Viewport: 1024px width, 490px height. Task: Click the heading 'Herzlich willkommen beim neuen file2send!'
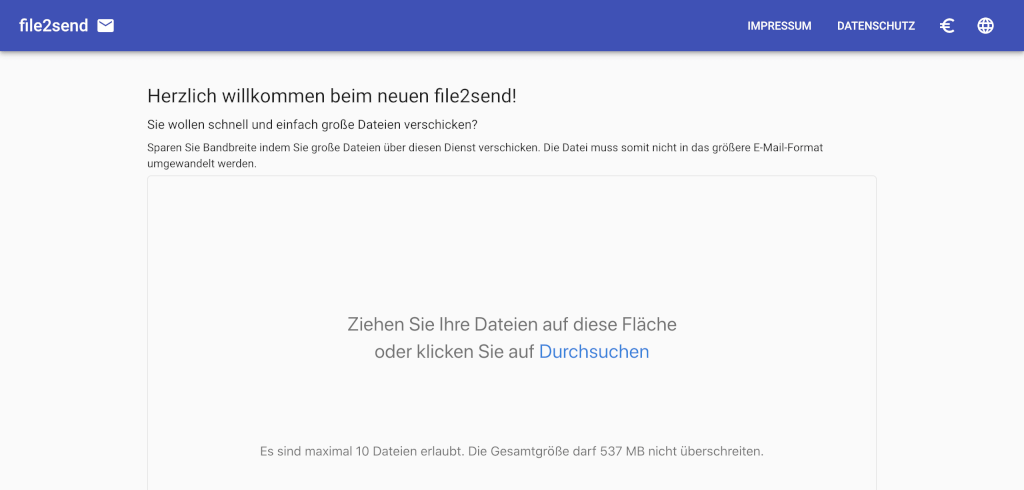[332, 96]
